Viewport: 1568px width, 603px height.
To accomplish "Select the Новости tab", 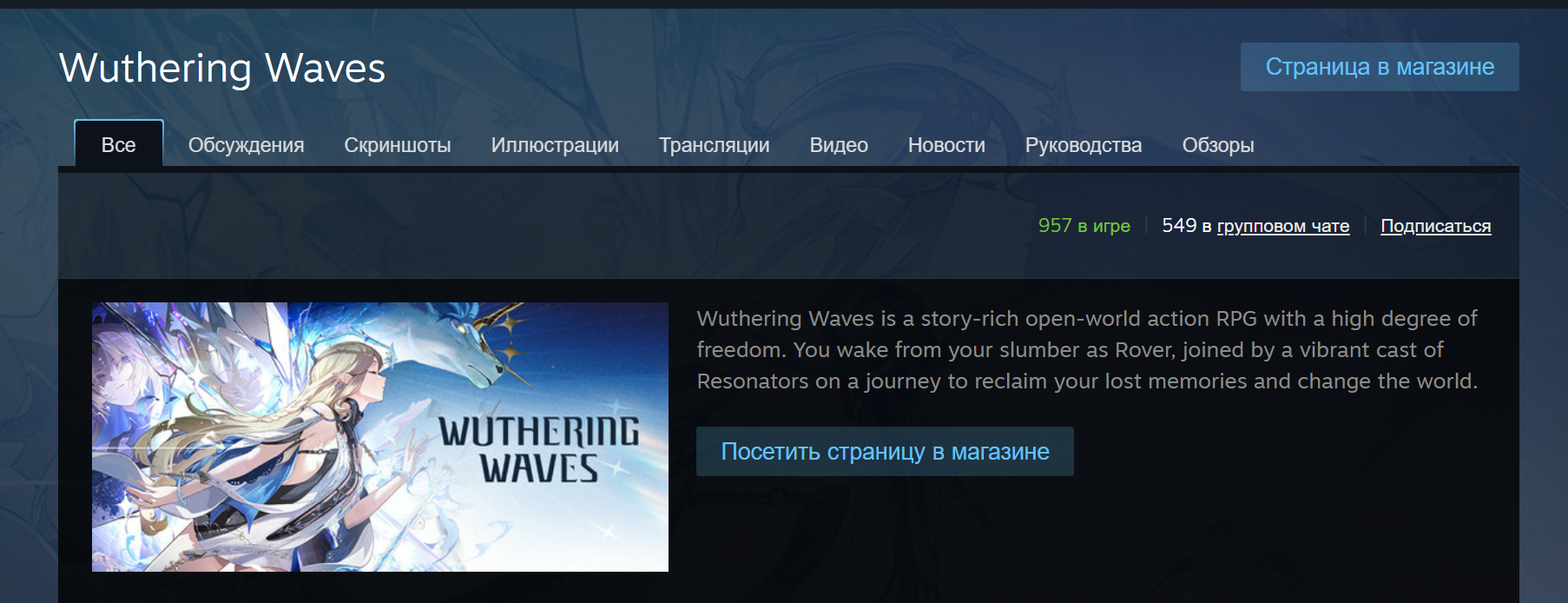I will coord(946,145).
